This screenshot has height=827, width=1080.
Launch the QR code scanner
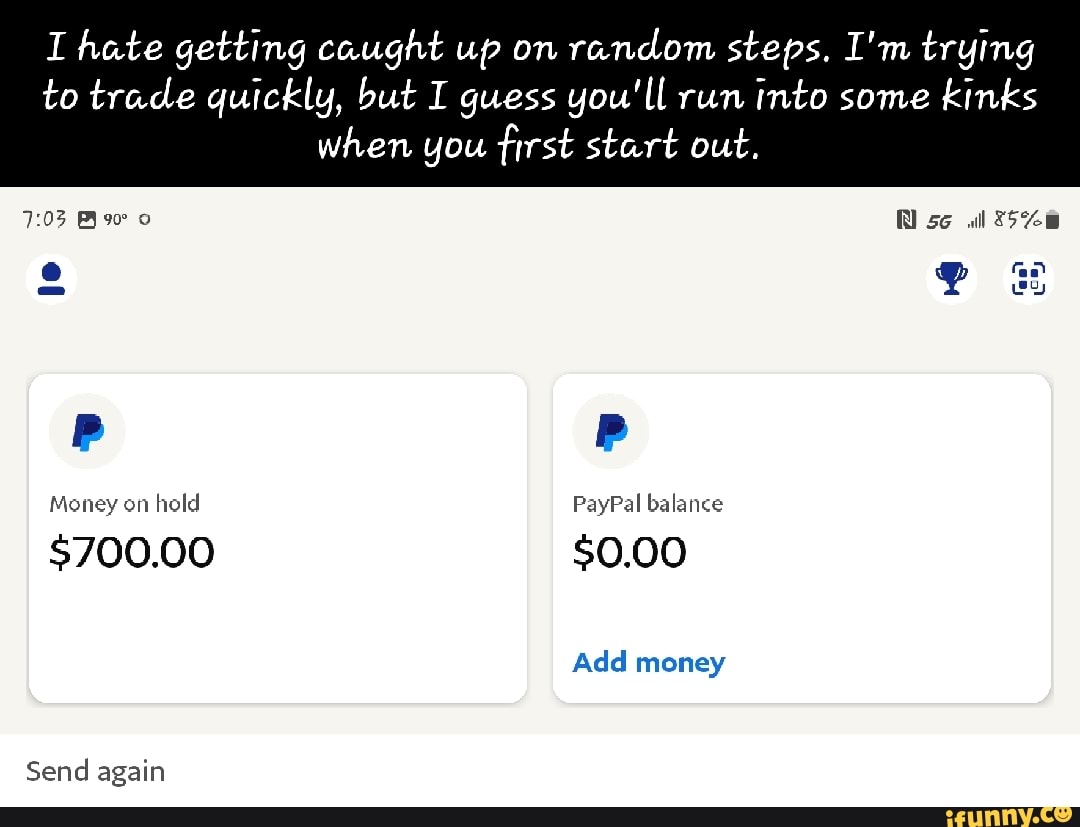[x=1028, y=279]
